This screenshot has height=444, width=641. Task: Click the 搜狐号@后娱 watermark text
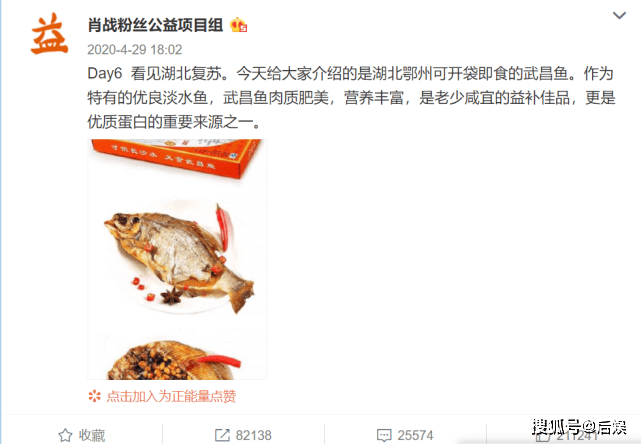(579, 427)
